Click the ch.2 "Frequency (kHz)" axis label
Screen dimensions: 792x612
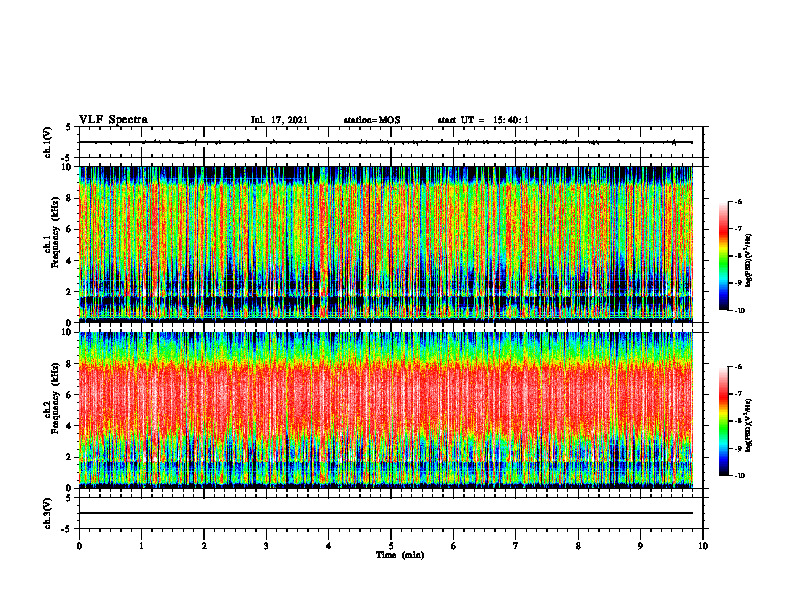[56, 396]
